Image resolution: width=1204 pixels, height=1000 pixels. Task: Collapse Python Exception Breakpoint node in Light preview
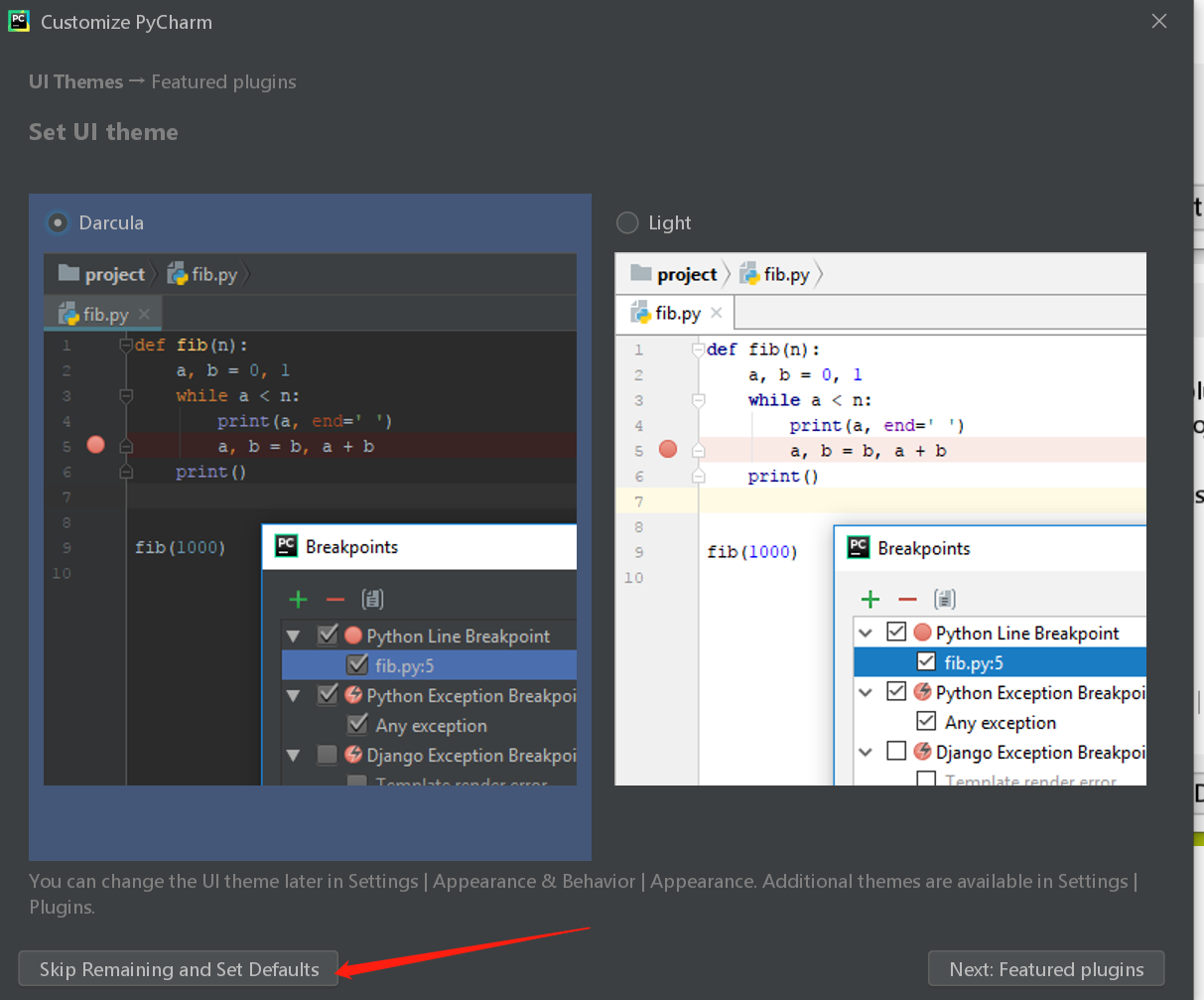pos(866,692)
